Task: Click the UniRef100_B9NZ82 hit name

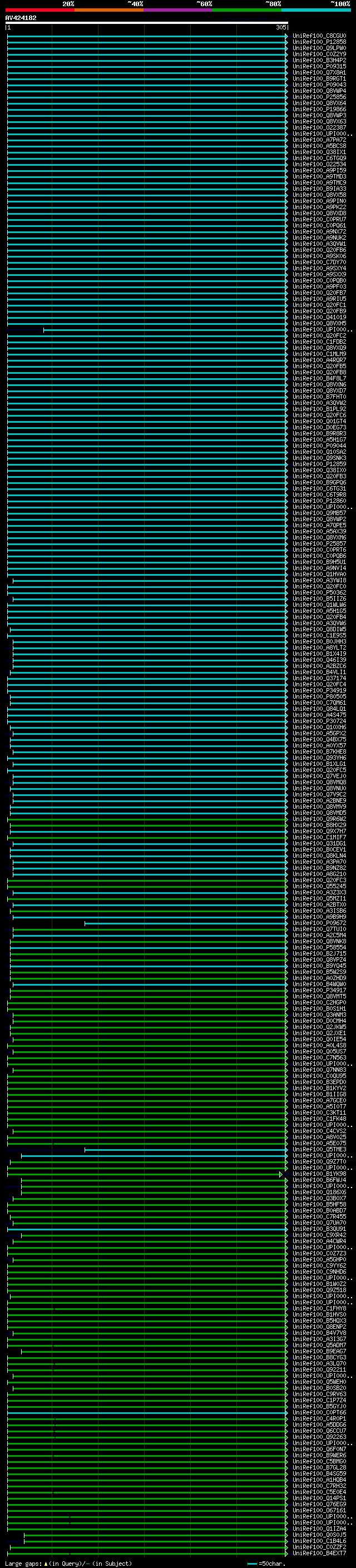Action: tap(319, 868)
